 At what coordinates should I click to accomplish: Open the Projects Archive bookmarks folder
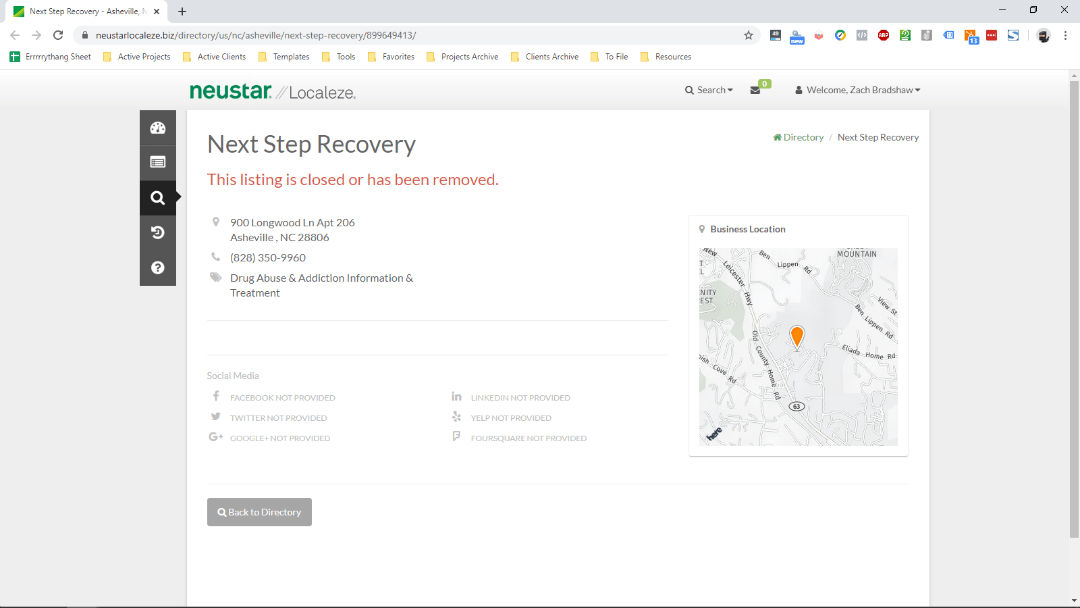462,56
